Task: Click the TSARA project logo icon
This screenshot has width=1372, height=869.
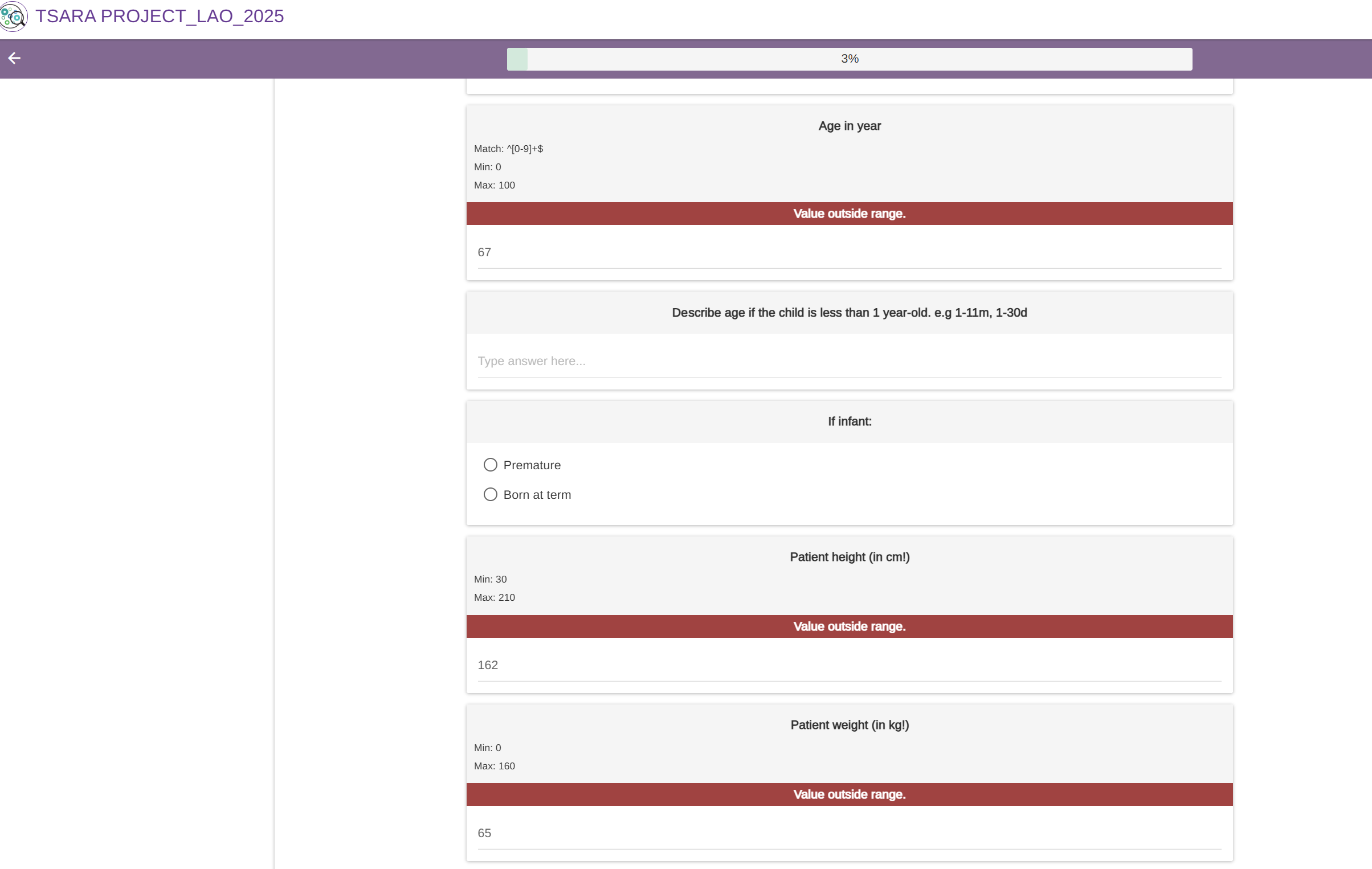Action: [13, 17]
